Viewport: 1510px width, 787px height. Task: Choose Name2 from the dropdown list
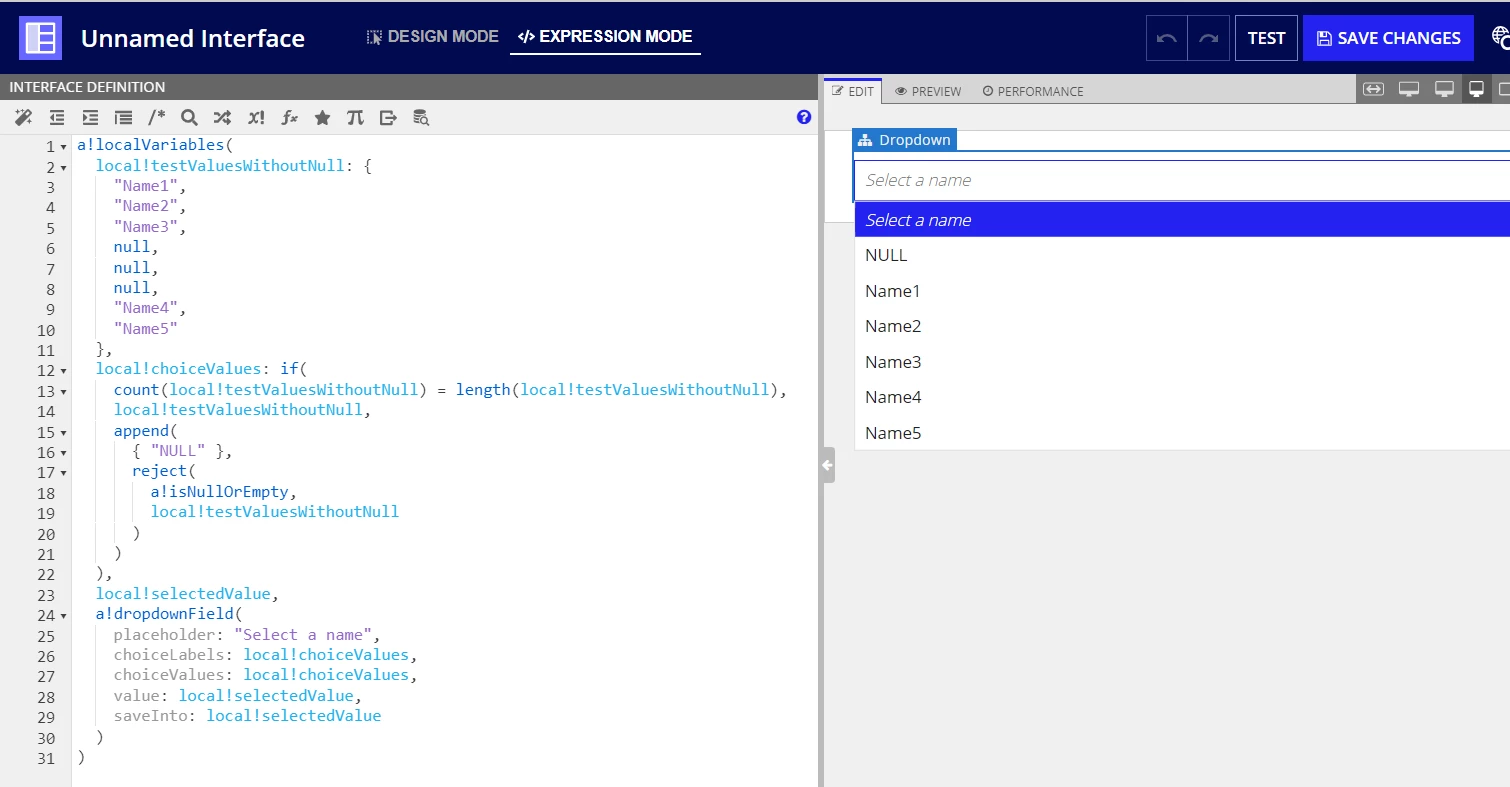[x=1182, y=326]
